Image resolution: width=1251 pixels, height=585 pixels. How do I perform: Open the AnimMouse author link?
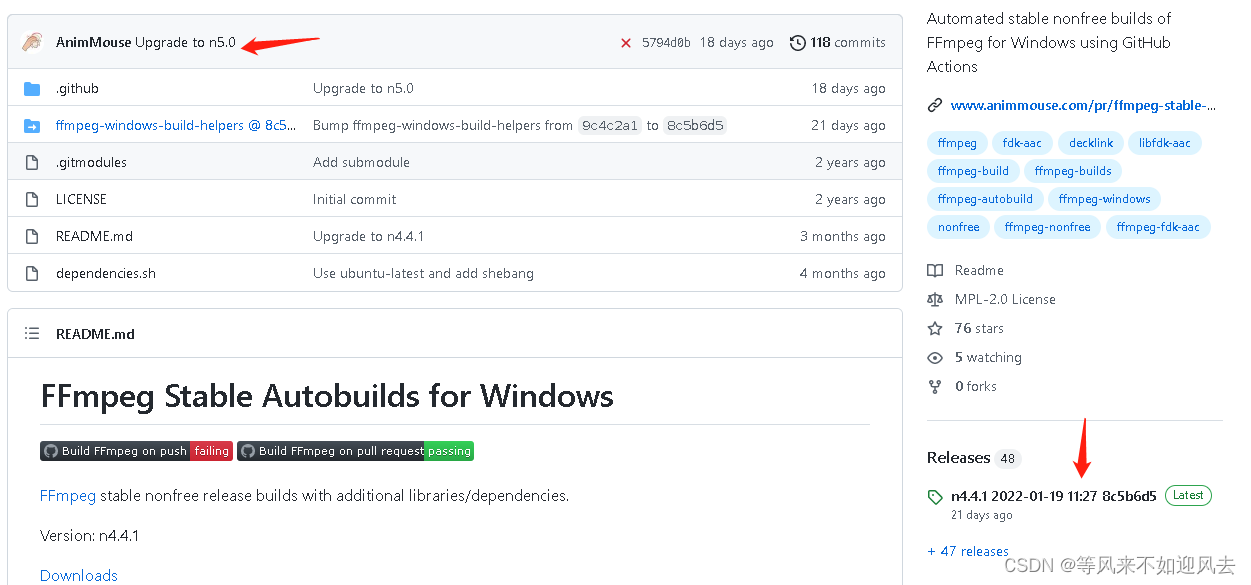click(93, 43)
